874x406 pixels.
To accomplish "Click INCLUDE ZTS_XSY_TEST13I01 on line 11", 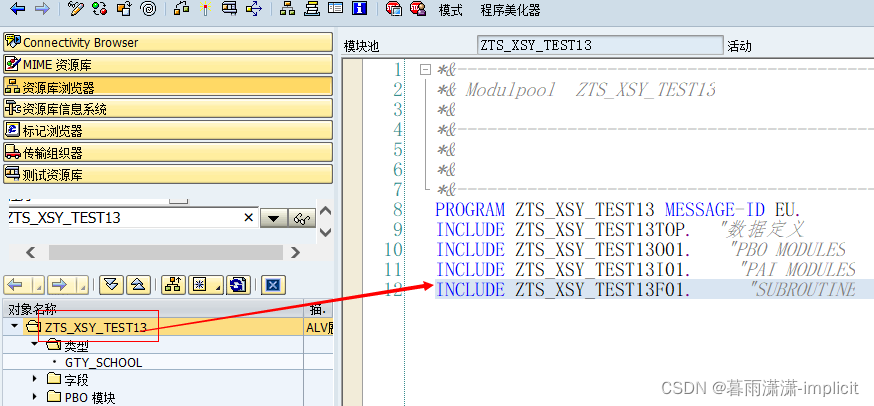I will (x=564, y=270).
